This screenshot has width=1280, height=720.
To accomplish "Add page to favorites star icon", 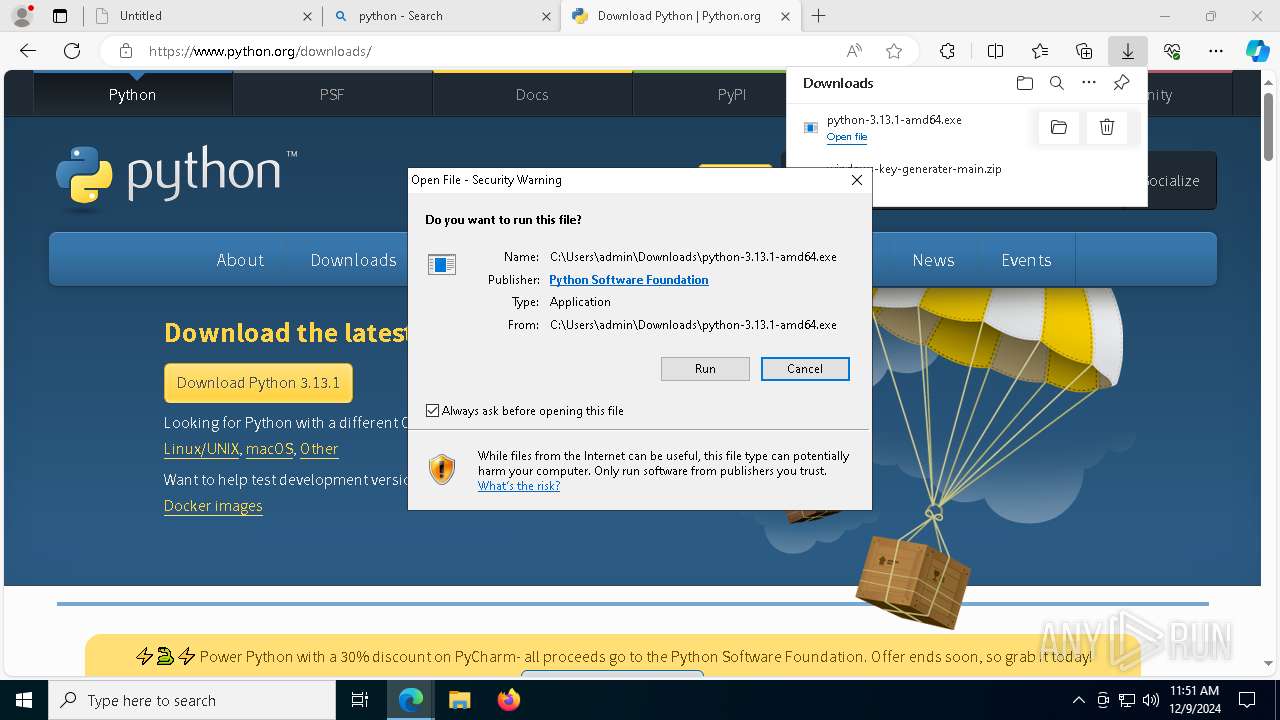I will click(x=894, y=51).
